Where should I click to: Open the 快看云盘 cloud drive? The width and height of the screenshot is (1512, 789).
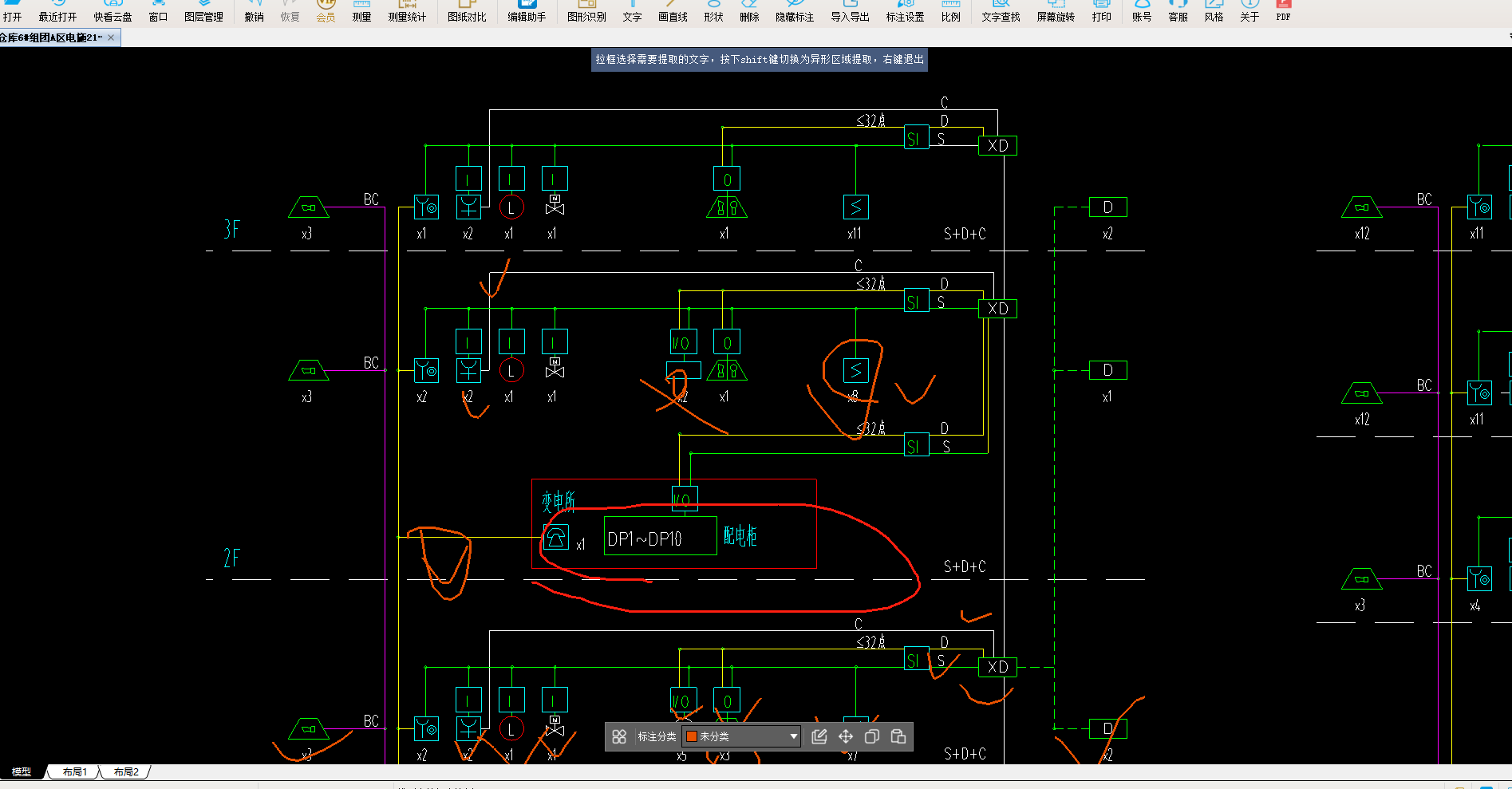coord(113,11)
